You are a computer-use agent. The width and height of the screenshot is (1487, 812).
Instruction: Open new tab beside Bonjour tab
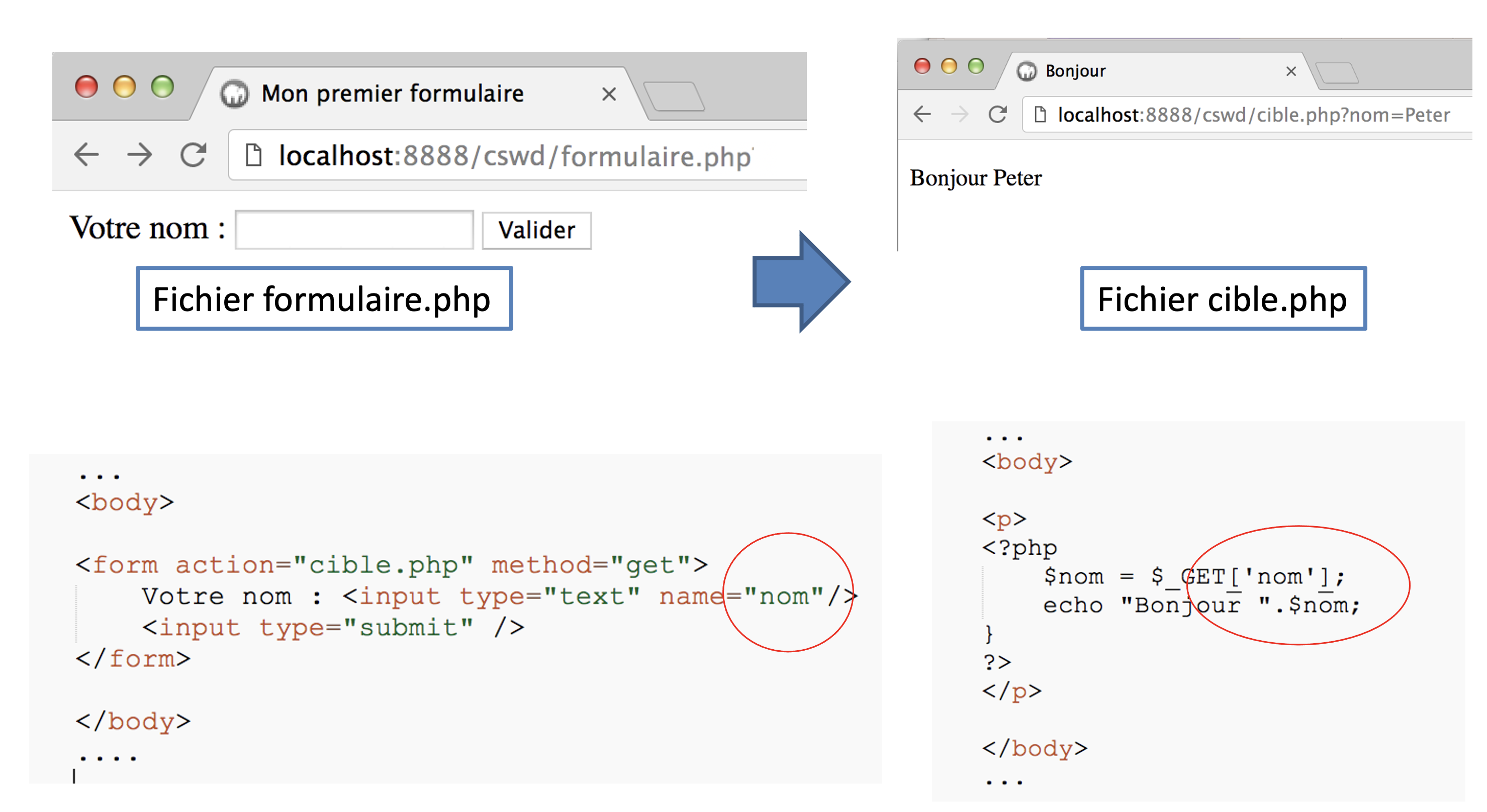[1337, 73]
